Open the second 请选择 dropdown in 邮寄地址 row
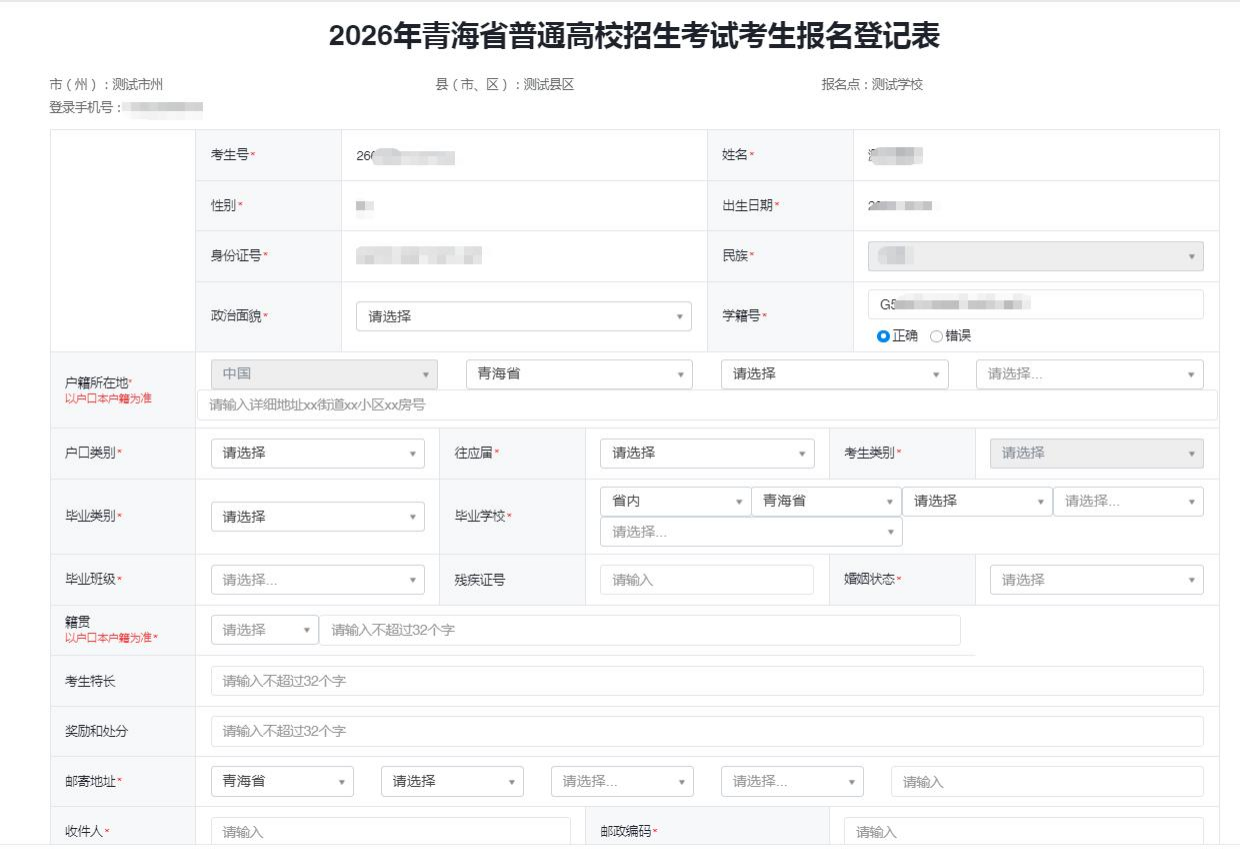 point(452,781)
